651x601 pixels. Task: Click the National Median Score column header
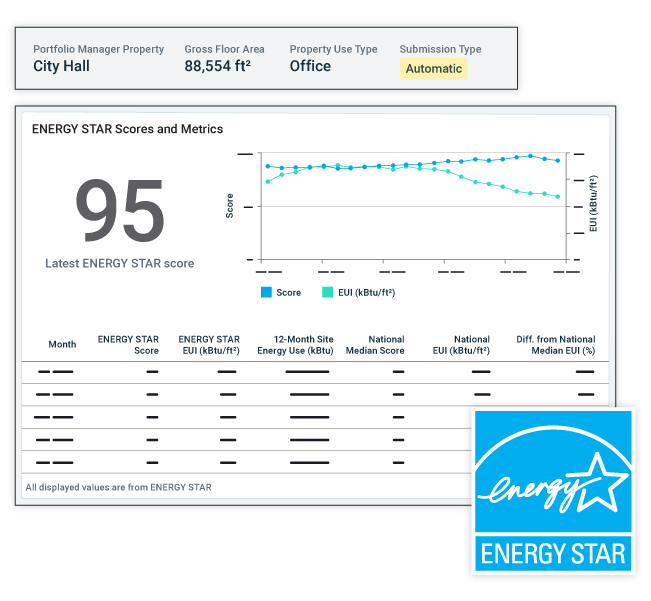pyautogui.click(x=375, y=345)
